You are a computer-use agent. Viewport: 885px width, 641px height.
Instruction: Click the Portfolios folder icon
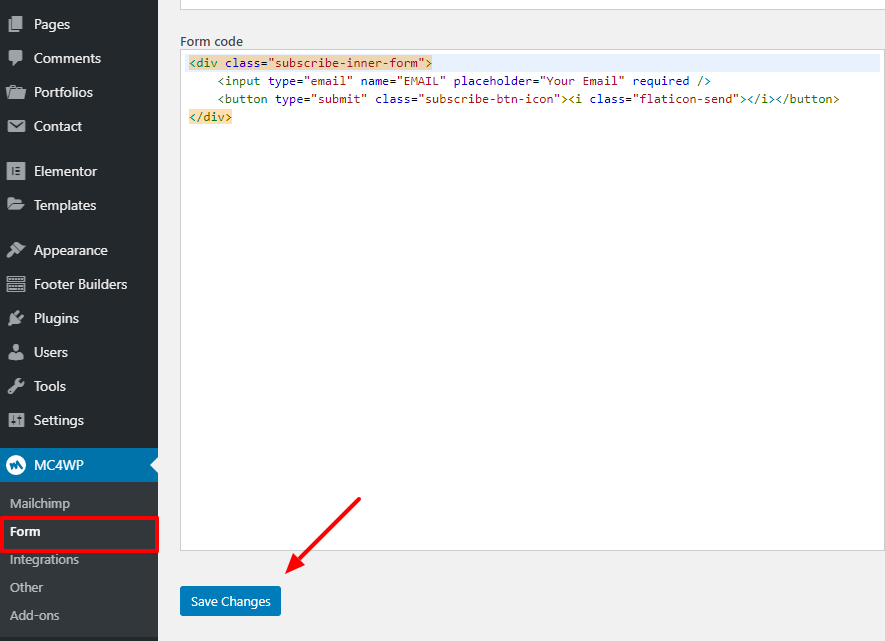click(16, 92)
